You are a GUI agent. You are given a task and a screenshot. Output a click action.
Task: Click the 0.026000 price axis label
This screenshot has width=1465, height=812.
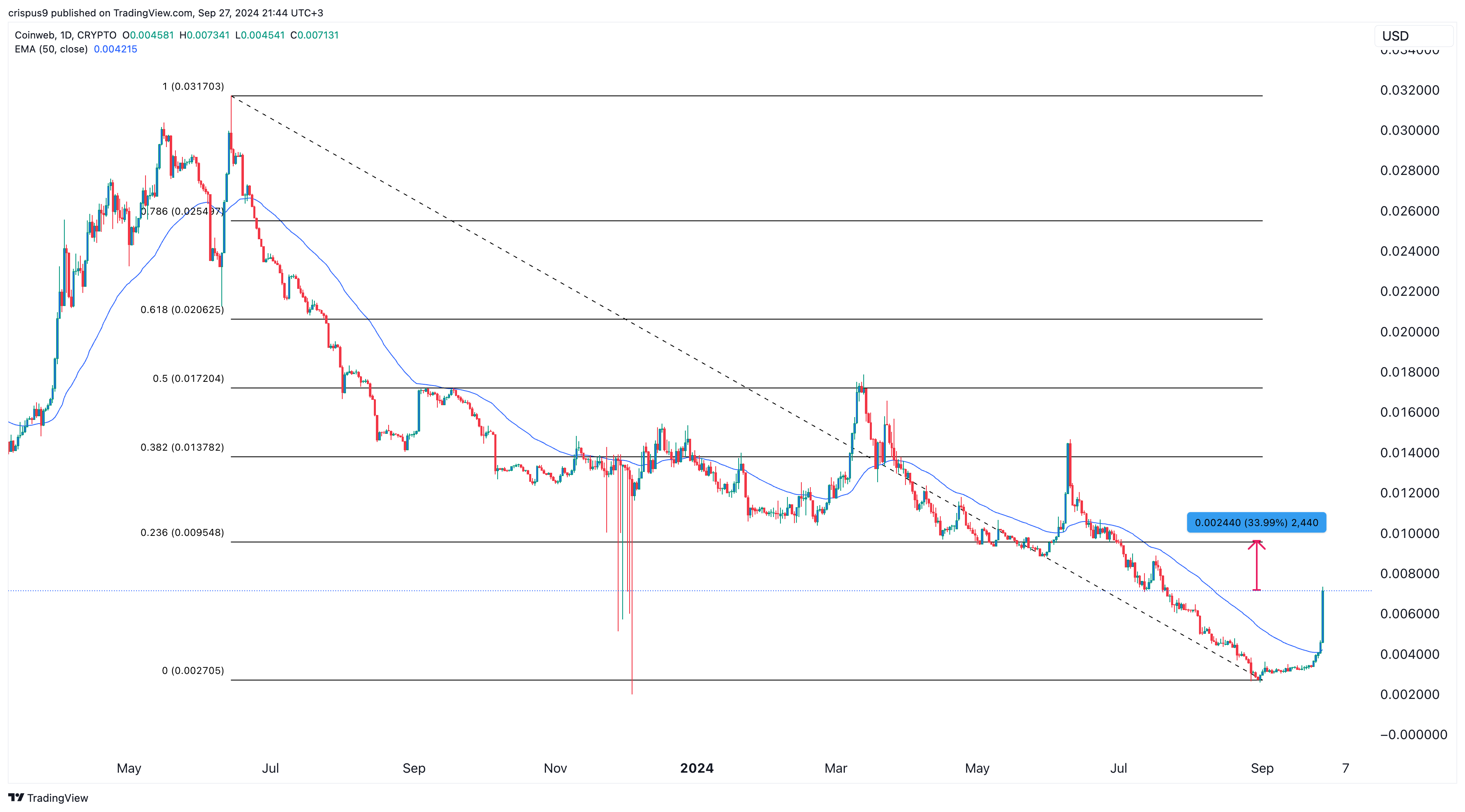click(x=1409, y=211)
